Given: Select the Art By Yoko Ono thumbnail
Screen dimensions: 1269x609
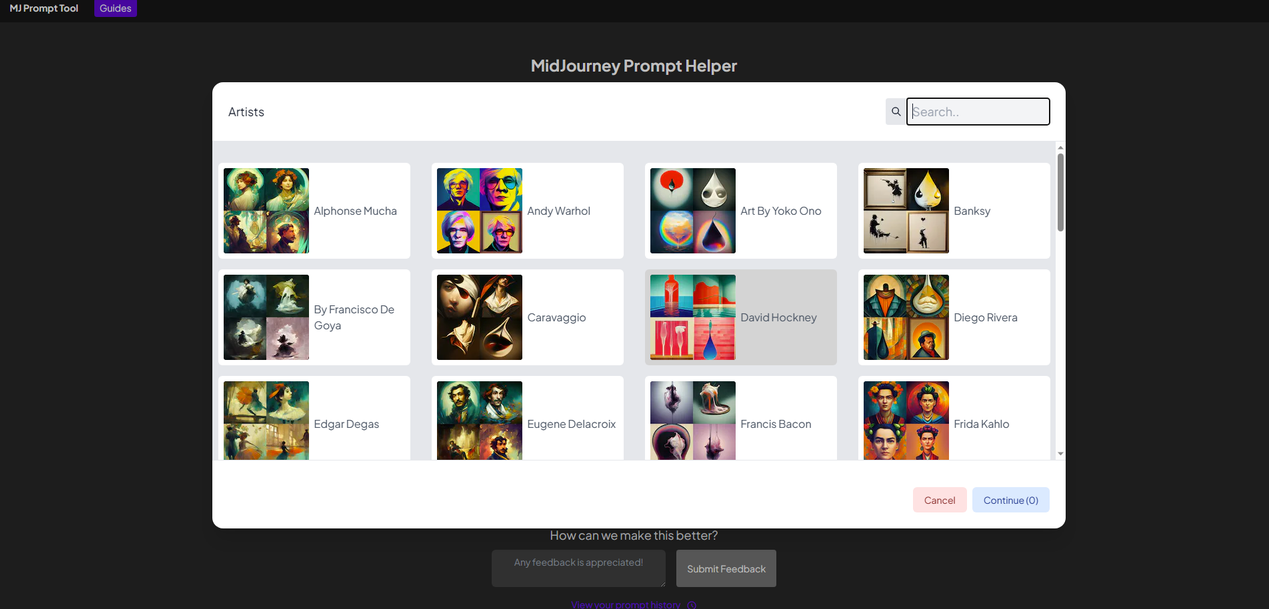Looking at the screenshot, I should (x=693, y=211).
